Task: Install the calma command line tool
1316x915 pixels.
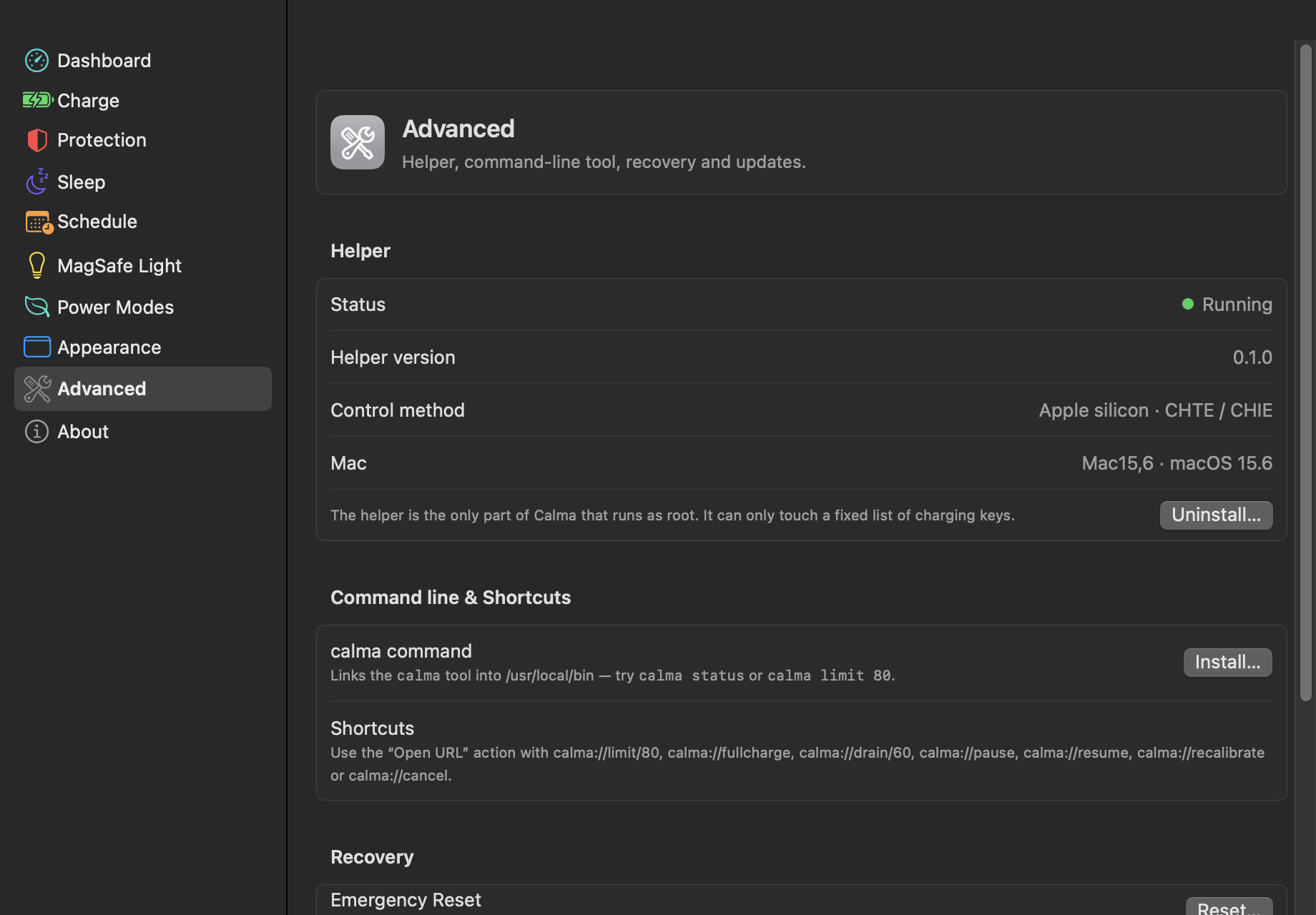Action: (1227, 662)
